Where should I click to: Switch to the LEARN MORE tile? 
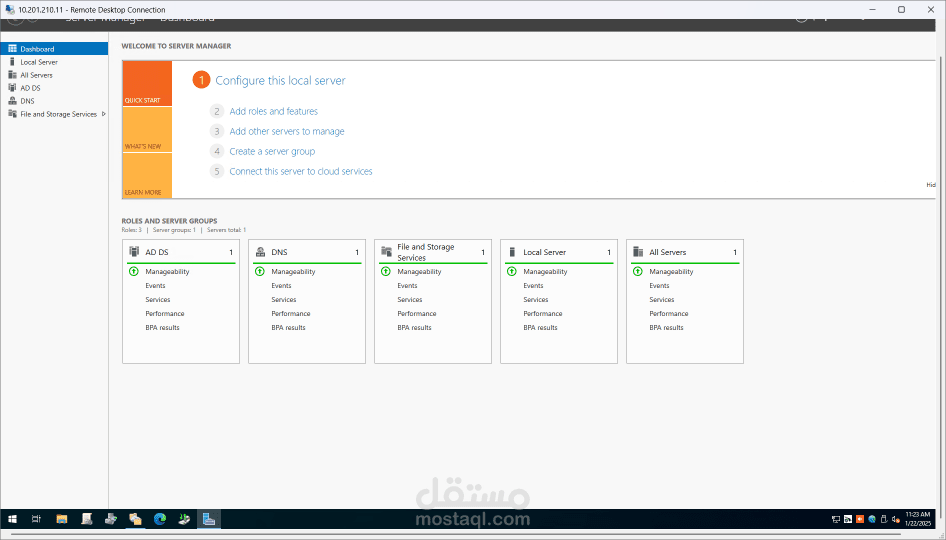(147, 176)
